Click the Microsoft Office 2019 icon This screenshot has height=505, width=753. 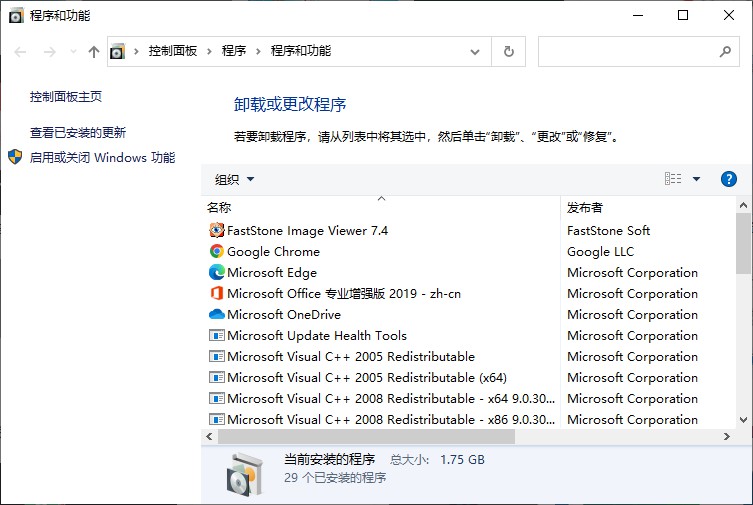click(217, 293)
